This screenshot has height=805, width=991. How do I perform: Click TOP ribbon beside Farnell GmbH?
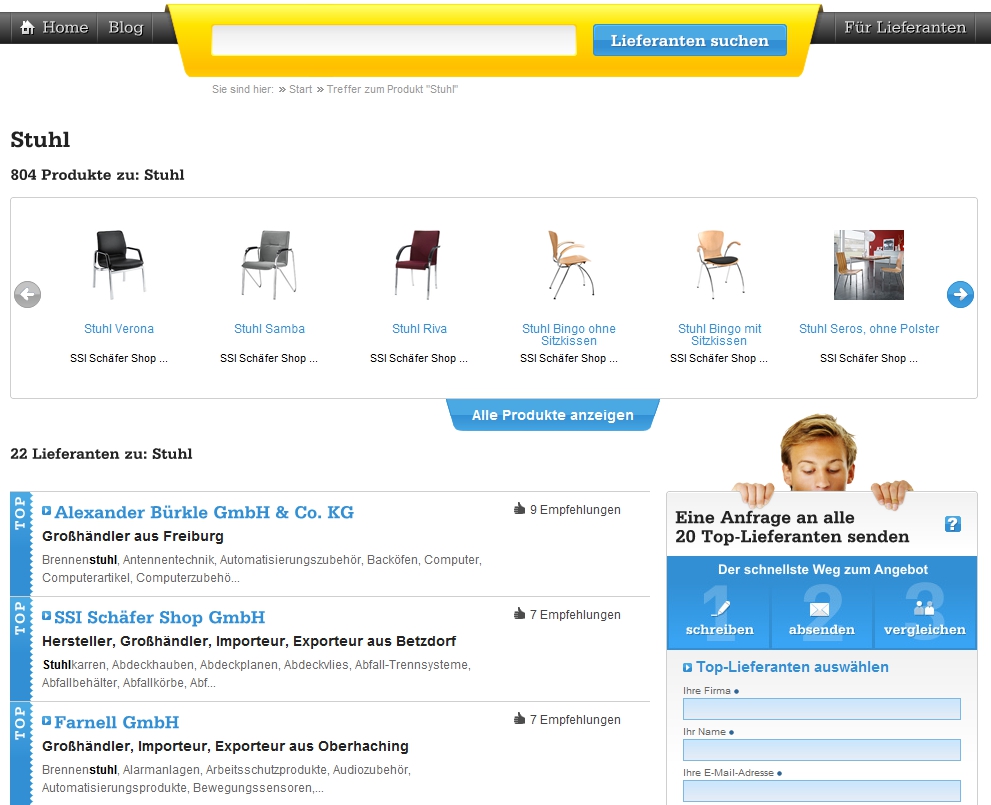tap(20, 753)
